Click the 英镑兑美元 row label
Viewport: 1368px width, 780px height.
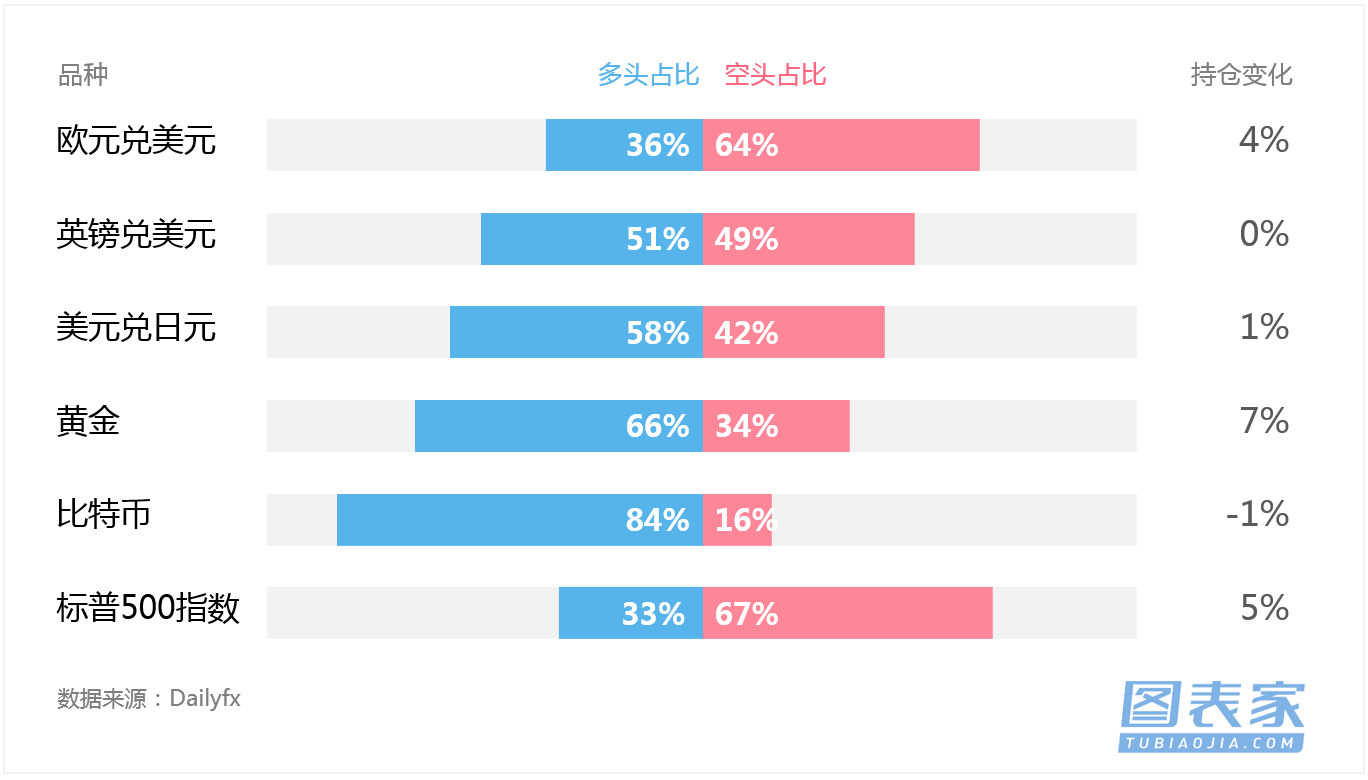[136, 235]
